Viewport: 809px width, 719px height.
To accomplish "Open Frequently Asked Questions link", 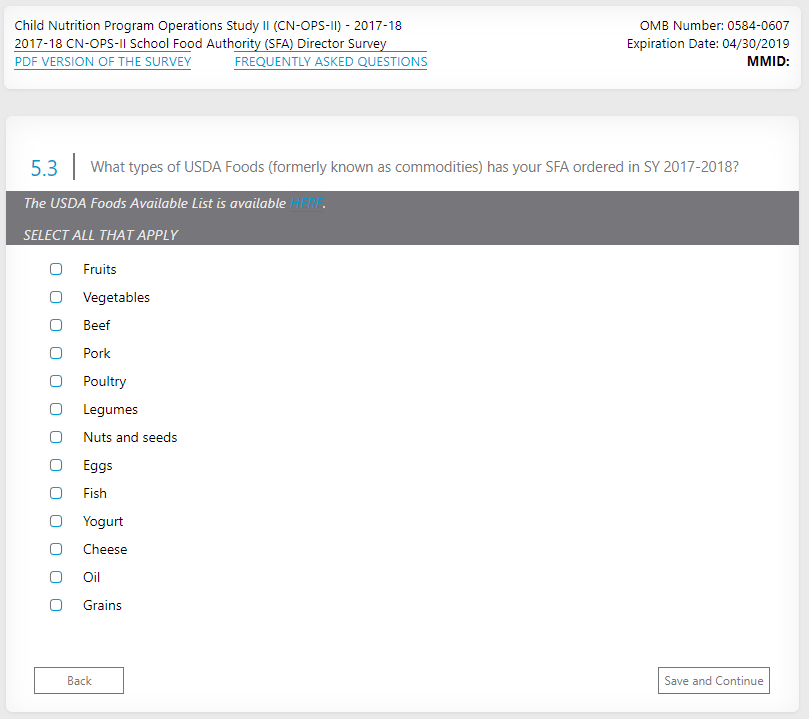I will click(330, 62).
